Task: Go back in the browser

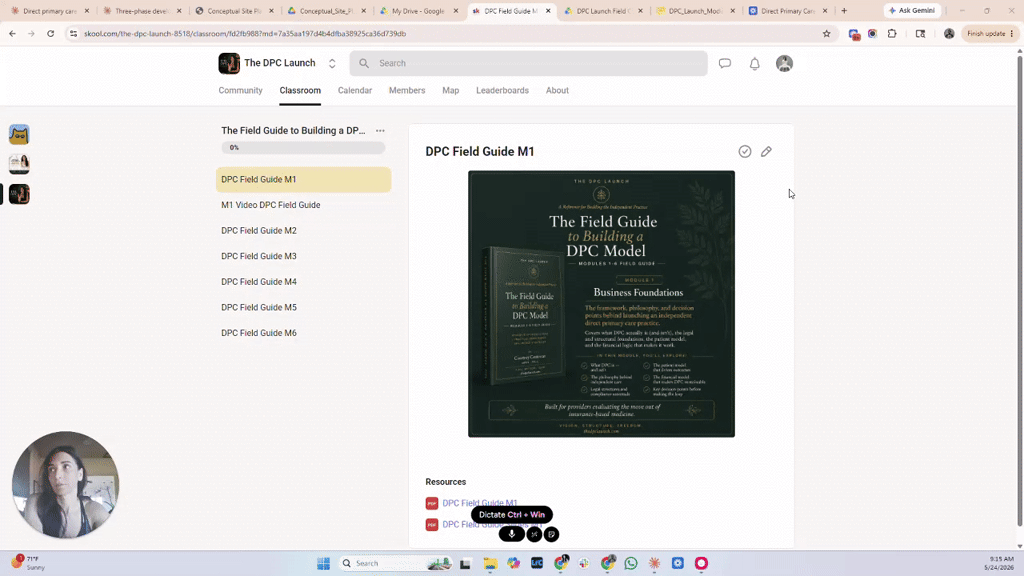Action: click(x=12, y=33)
